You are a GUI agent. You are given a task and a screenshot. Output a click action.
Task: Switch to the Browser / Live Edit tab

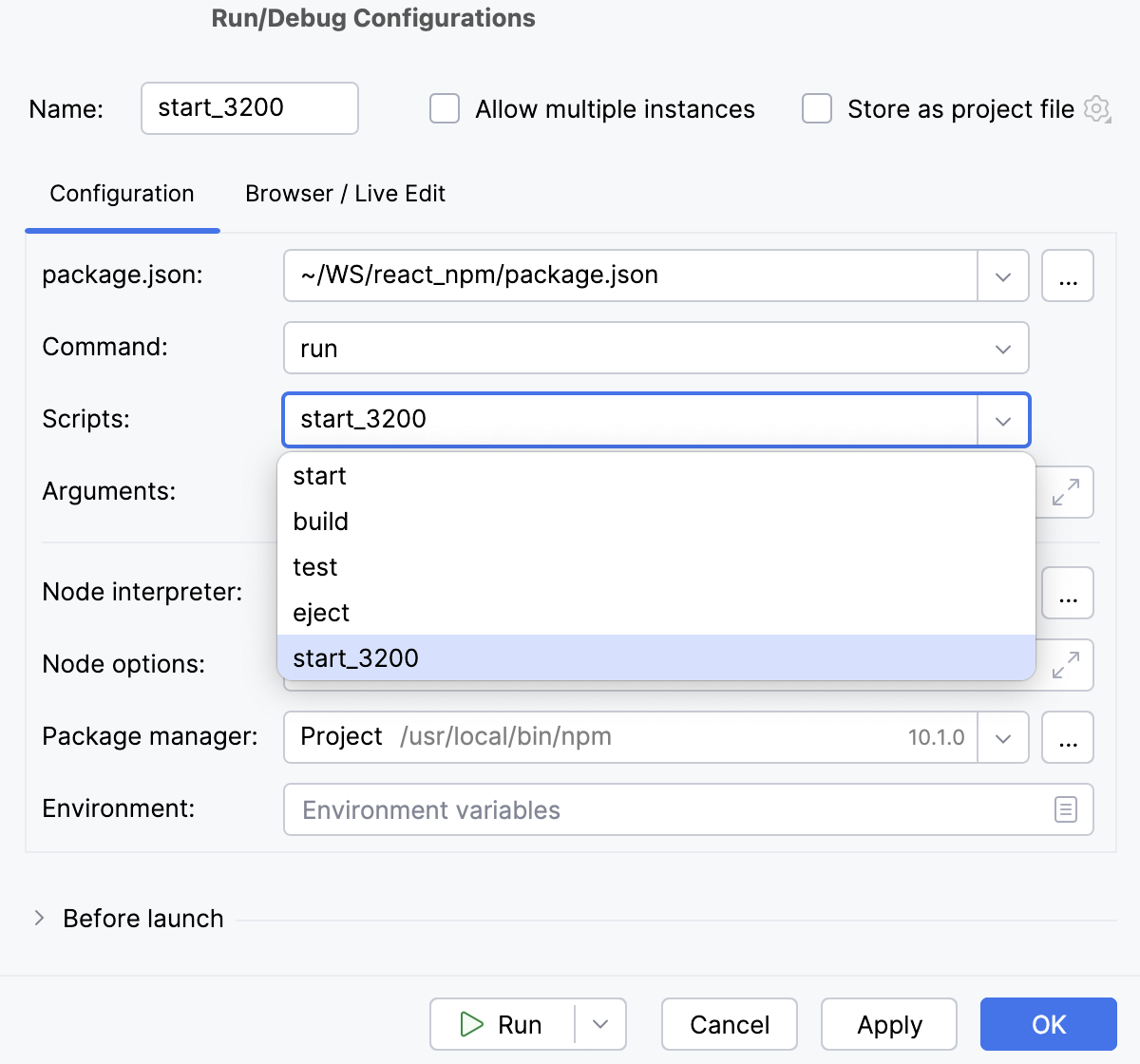[345, 193]
